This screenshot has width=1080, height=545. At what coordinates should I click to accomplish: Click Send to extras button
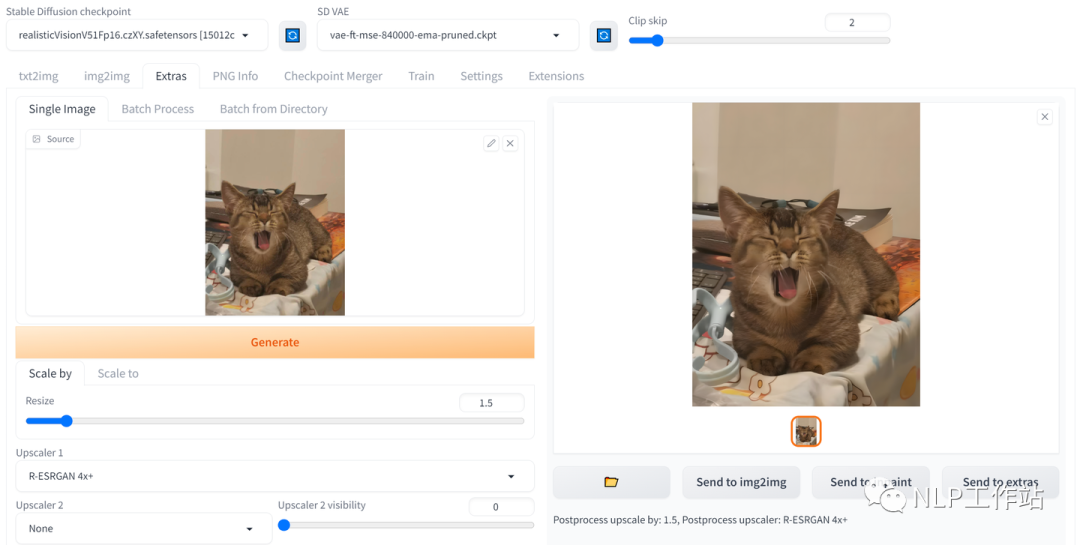[1000, 482]
